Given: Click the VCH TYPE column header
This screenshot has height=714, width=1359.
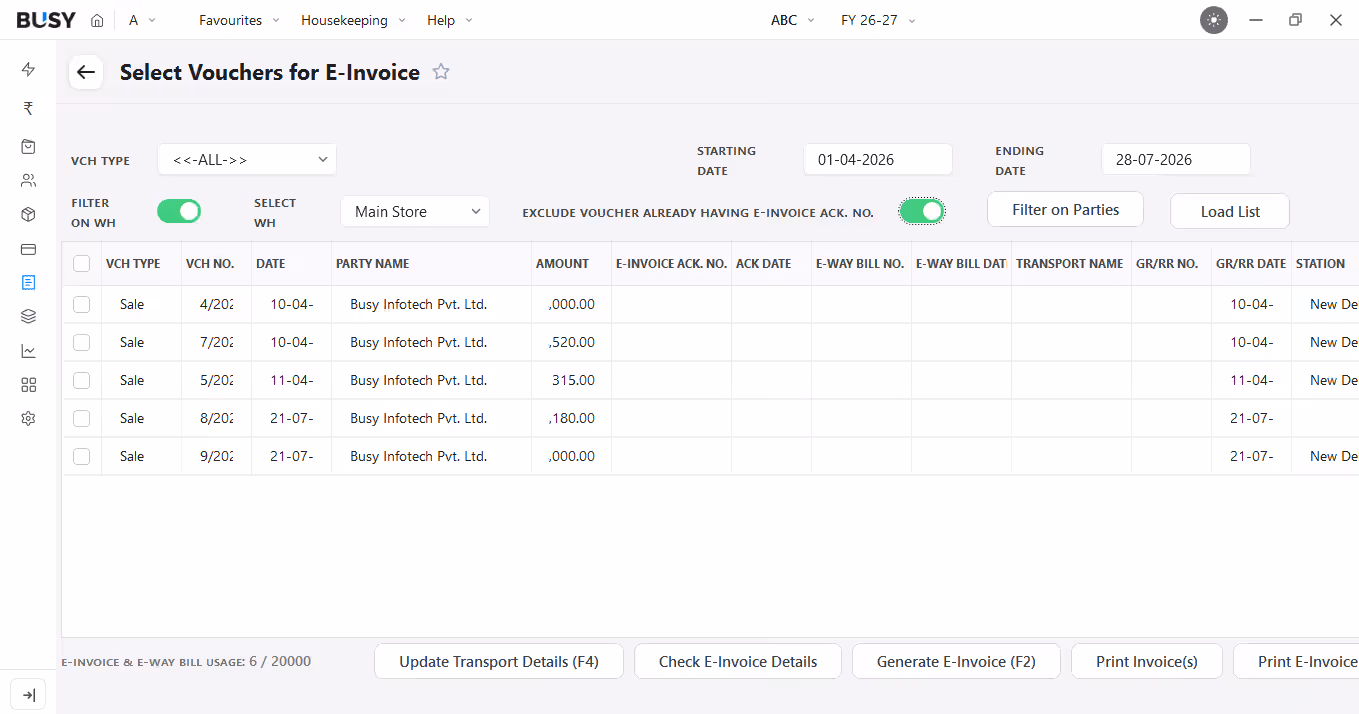Looking at the screenshot, I should click(x=141, y=264).
